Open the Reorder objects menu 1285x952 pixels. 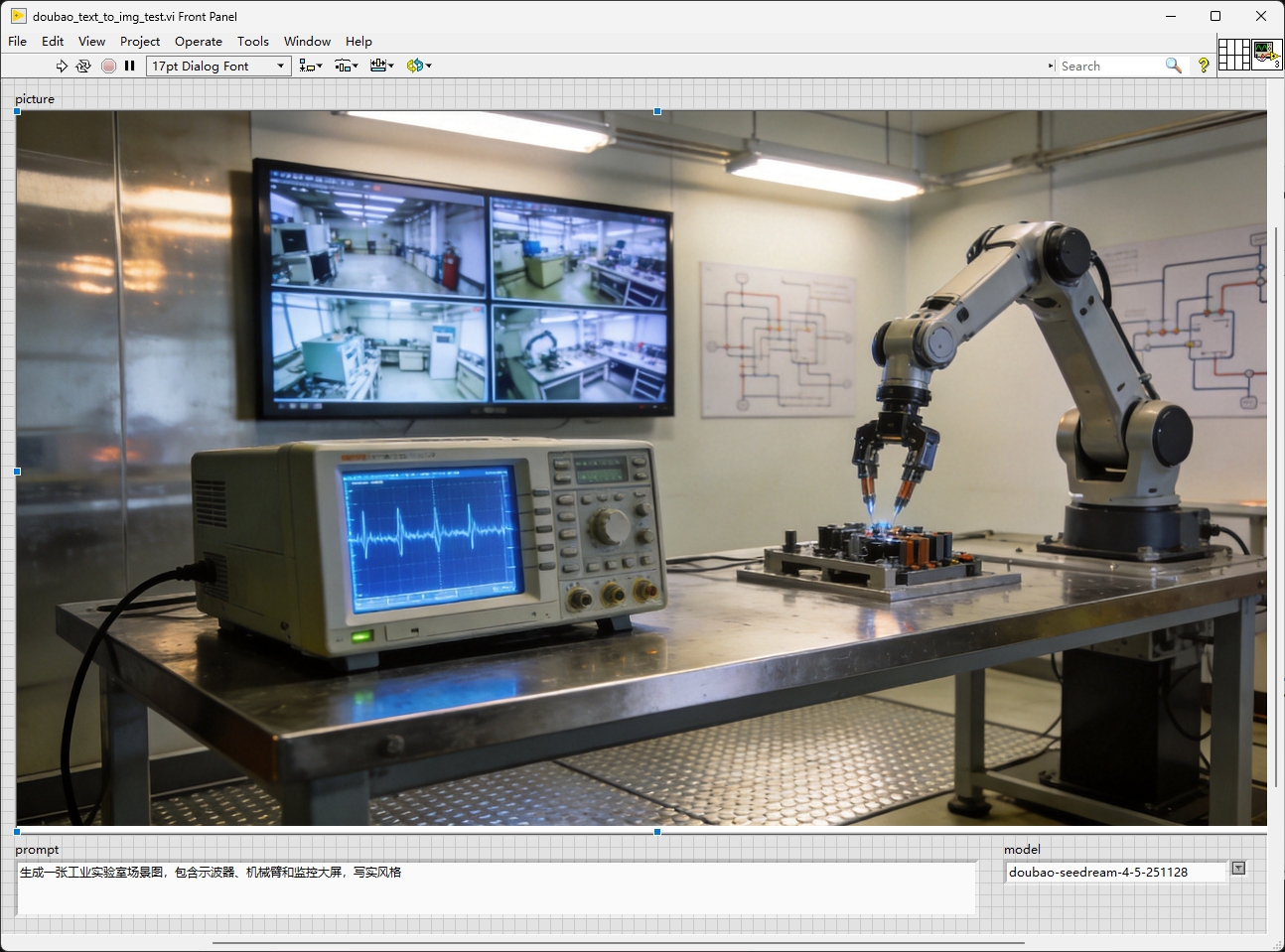tap(418, 66)
